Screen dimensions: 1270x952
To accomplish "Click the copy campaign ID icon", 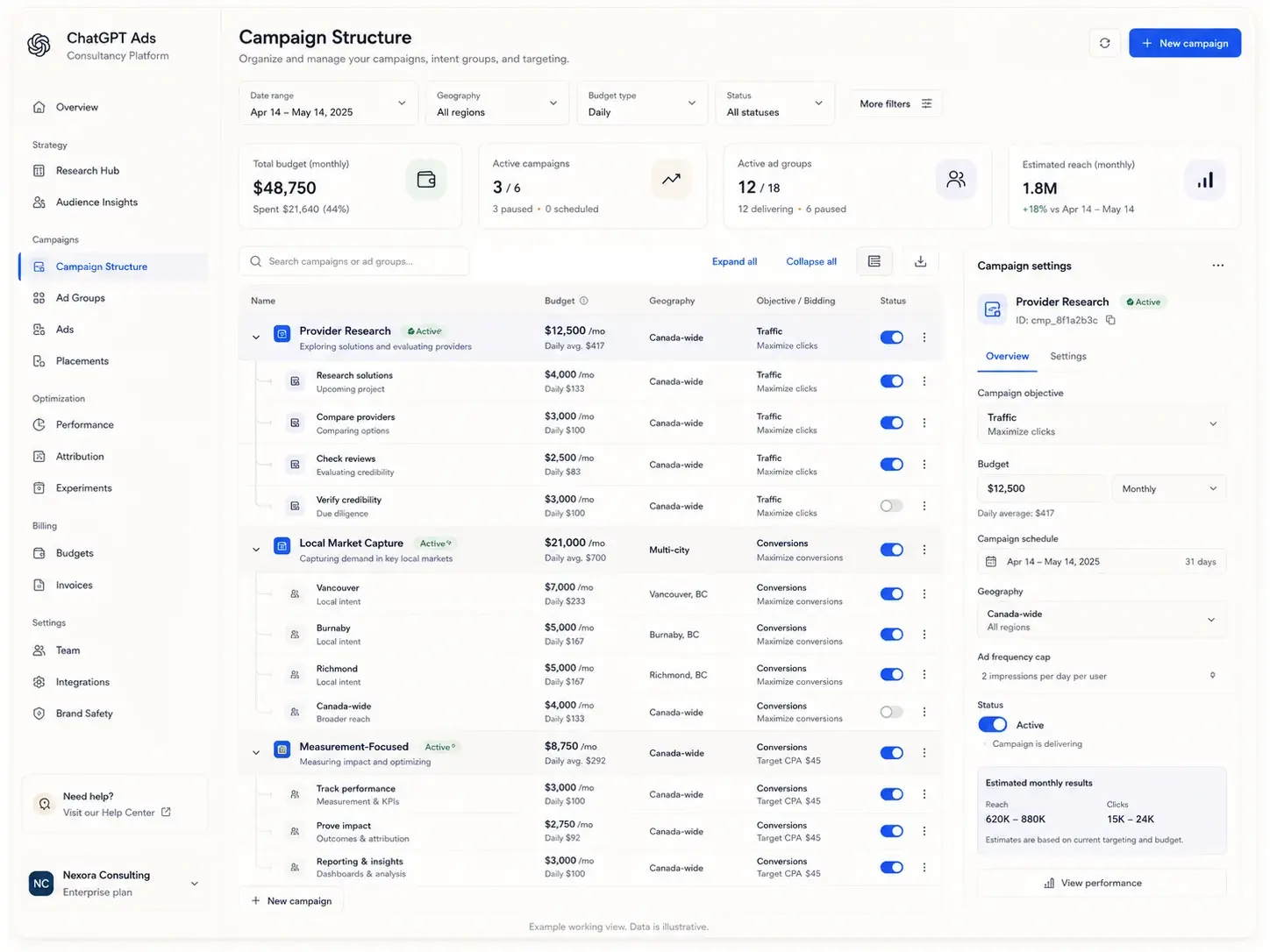I will pyautogui.click(x=1110, y=320).
